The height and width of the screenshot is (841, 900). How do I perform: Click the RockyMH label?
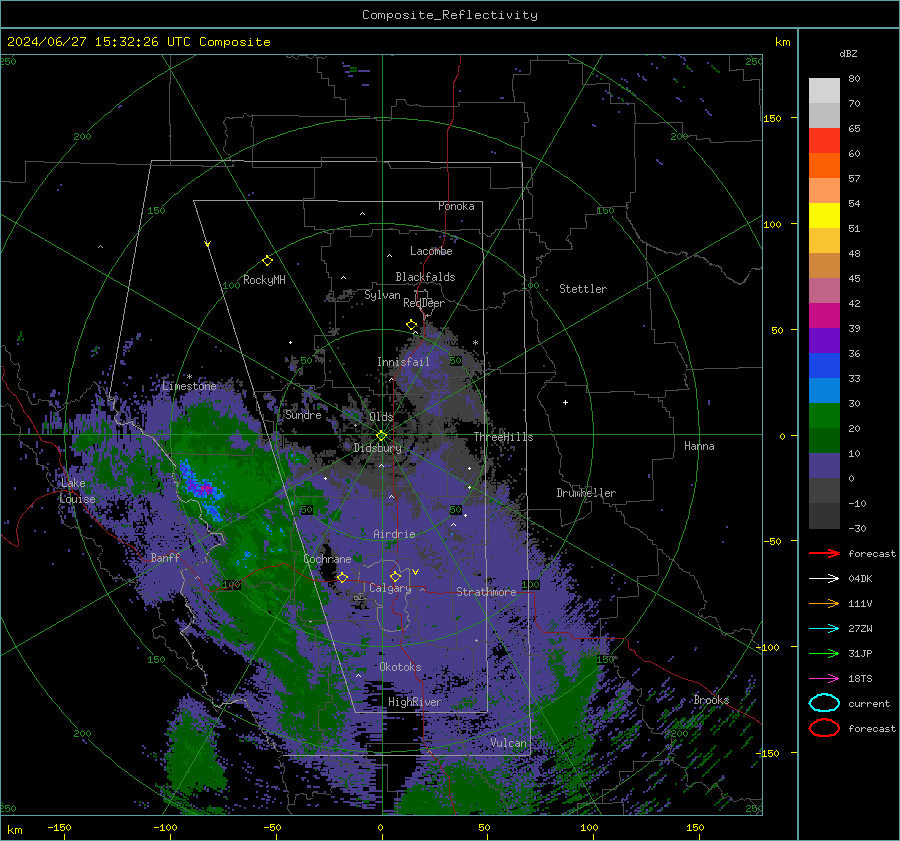(265, 280)
